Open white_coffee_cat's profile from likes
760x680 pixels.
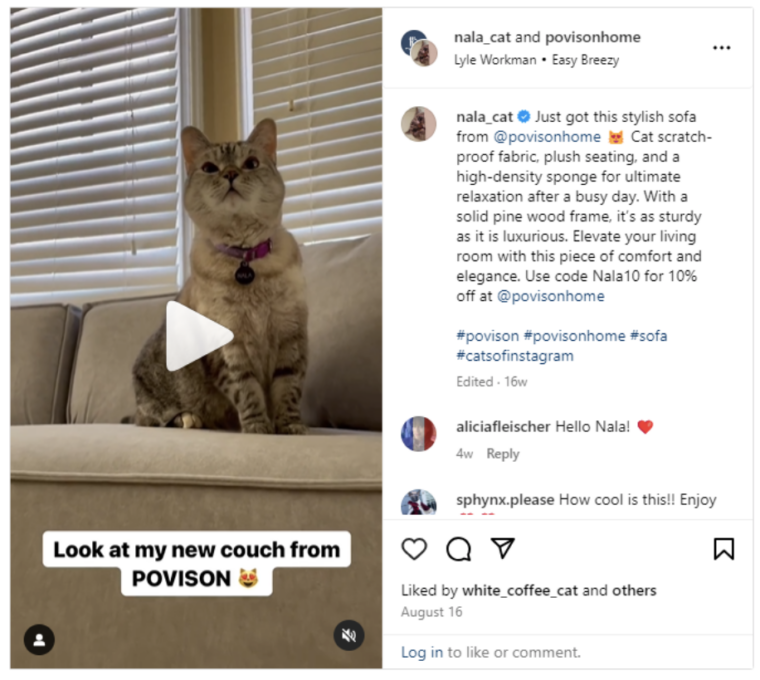tap(520, 591)
